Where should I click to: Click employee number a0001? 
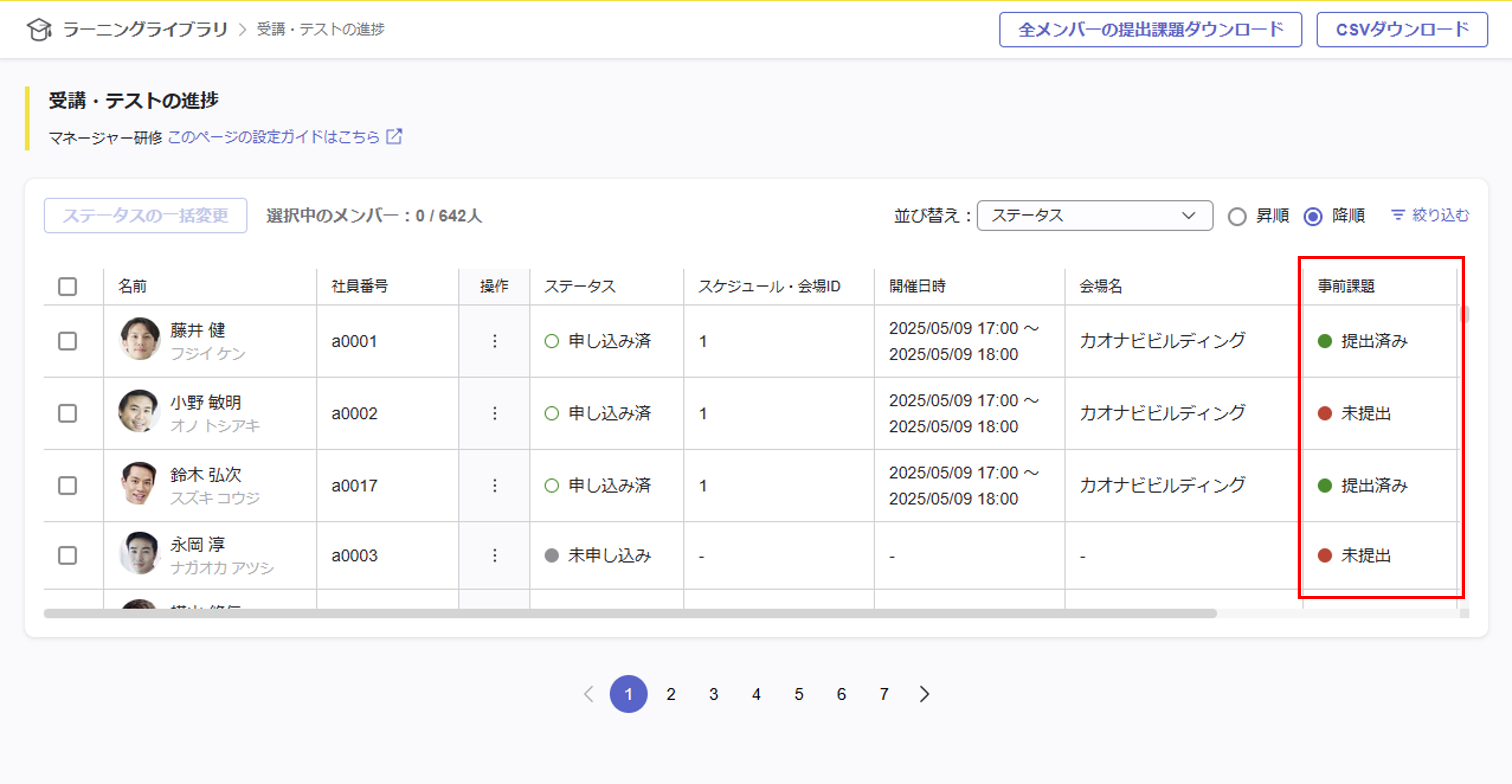[354, 341]
